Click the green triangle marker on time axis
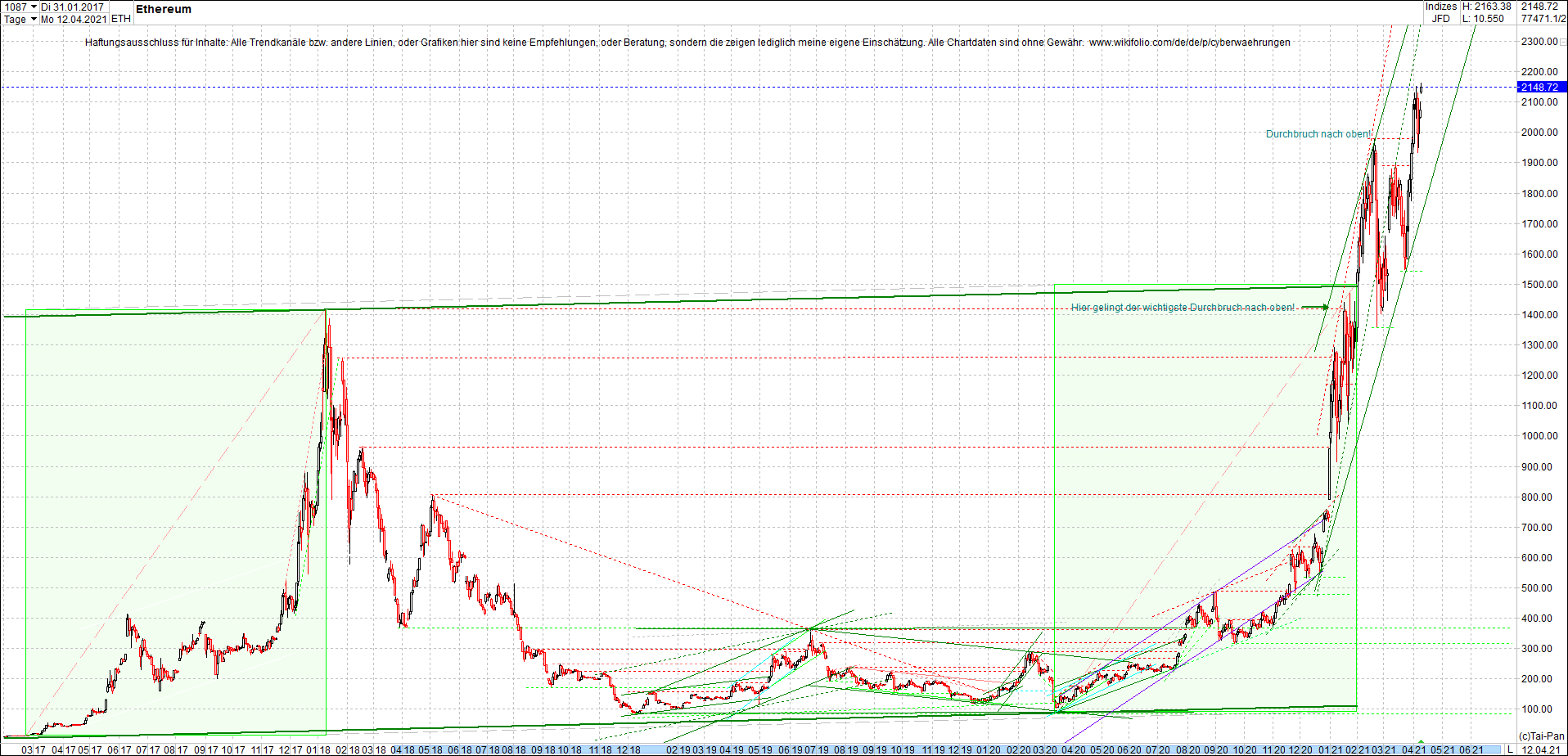The width and height of the screenshot is (1568, 756). (x=1422, y=742)
